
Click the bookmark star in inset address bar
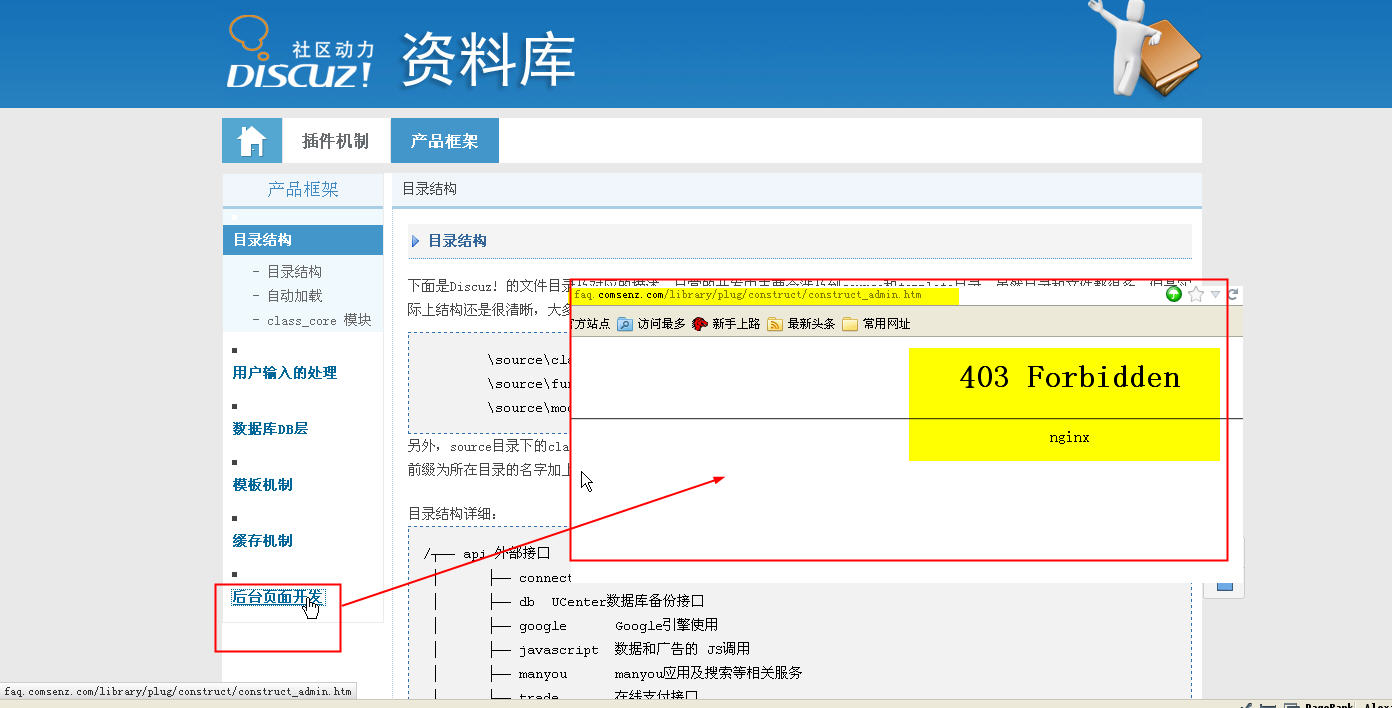click(1196, 294)
